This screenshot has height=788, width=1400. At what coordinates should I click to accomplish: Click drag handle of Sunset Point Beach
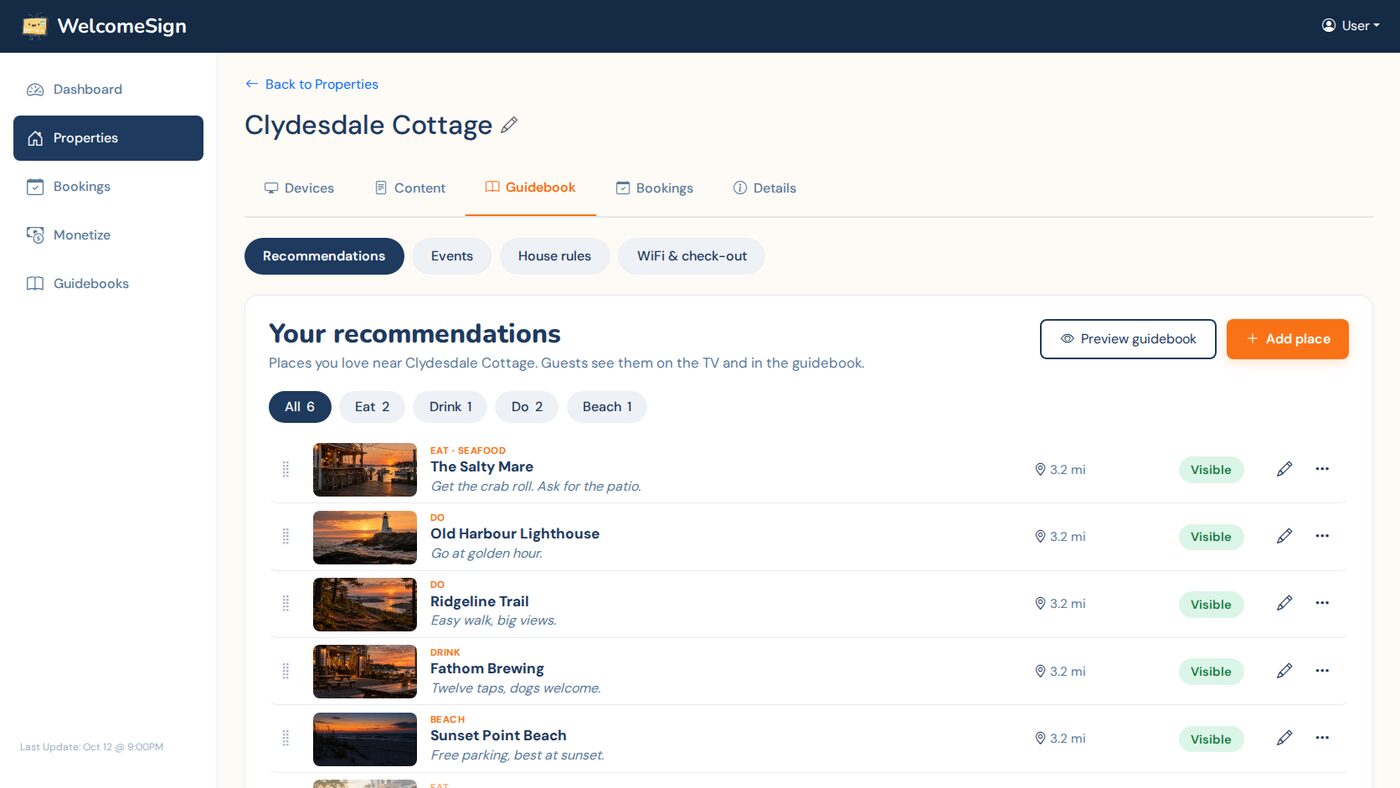[x=286, y=738]
